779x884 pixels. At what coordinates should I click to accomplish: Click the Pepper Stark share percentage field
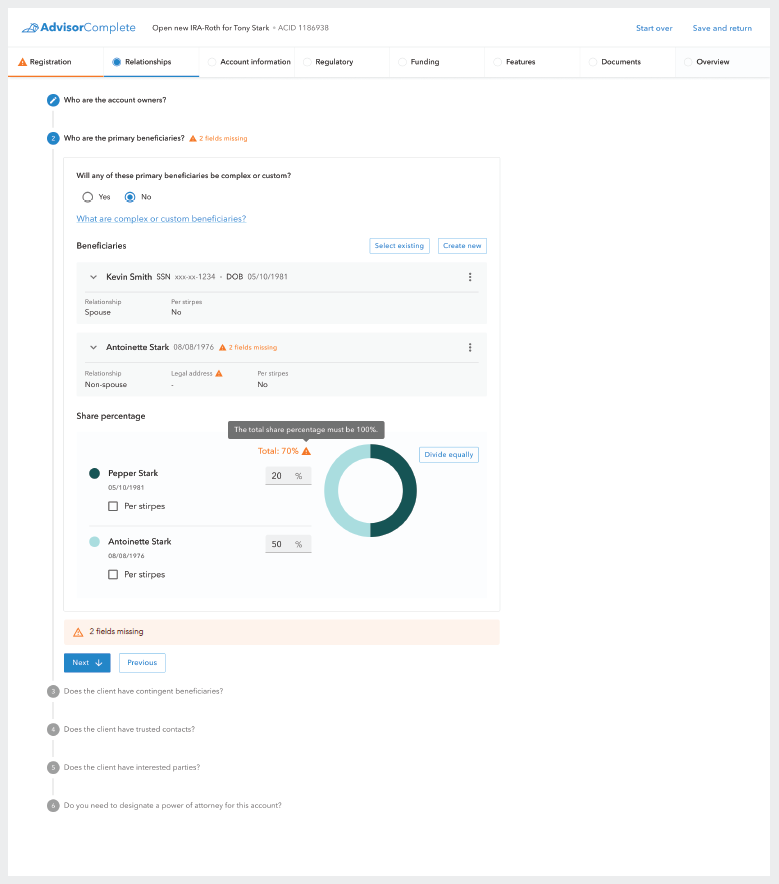[x=279, y=476]
